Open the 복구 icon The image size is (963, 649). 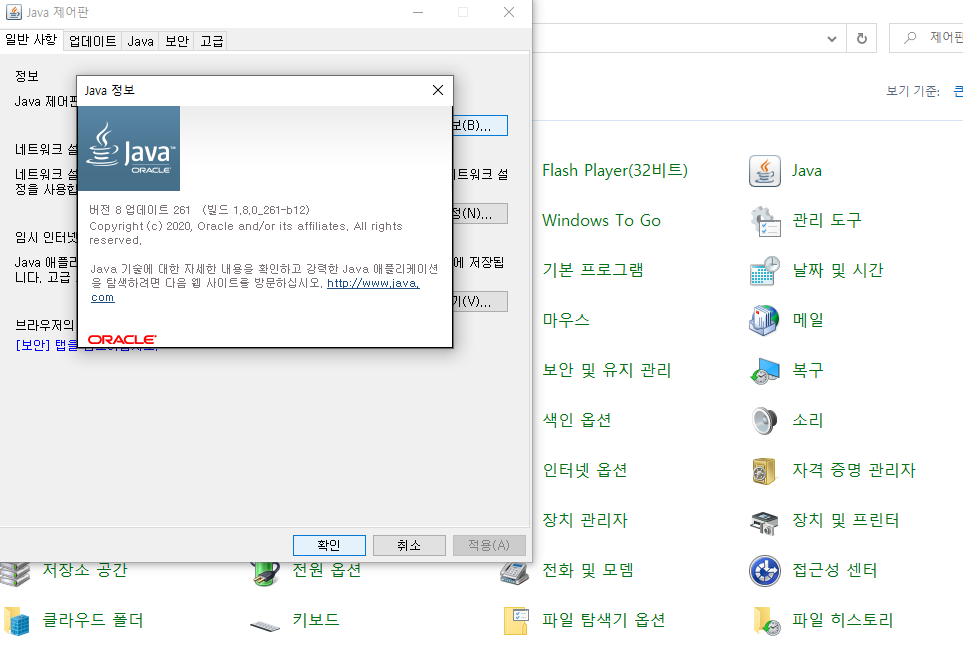click(765, 371)
